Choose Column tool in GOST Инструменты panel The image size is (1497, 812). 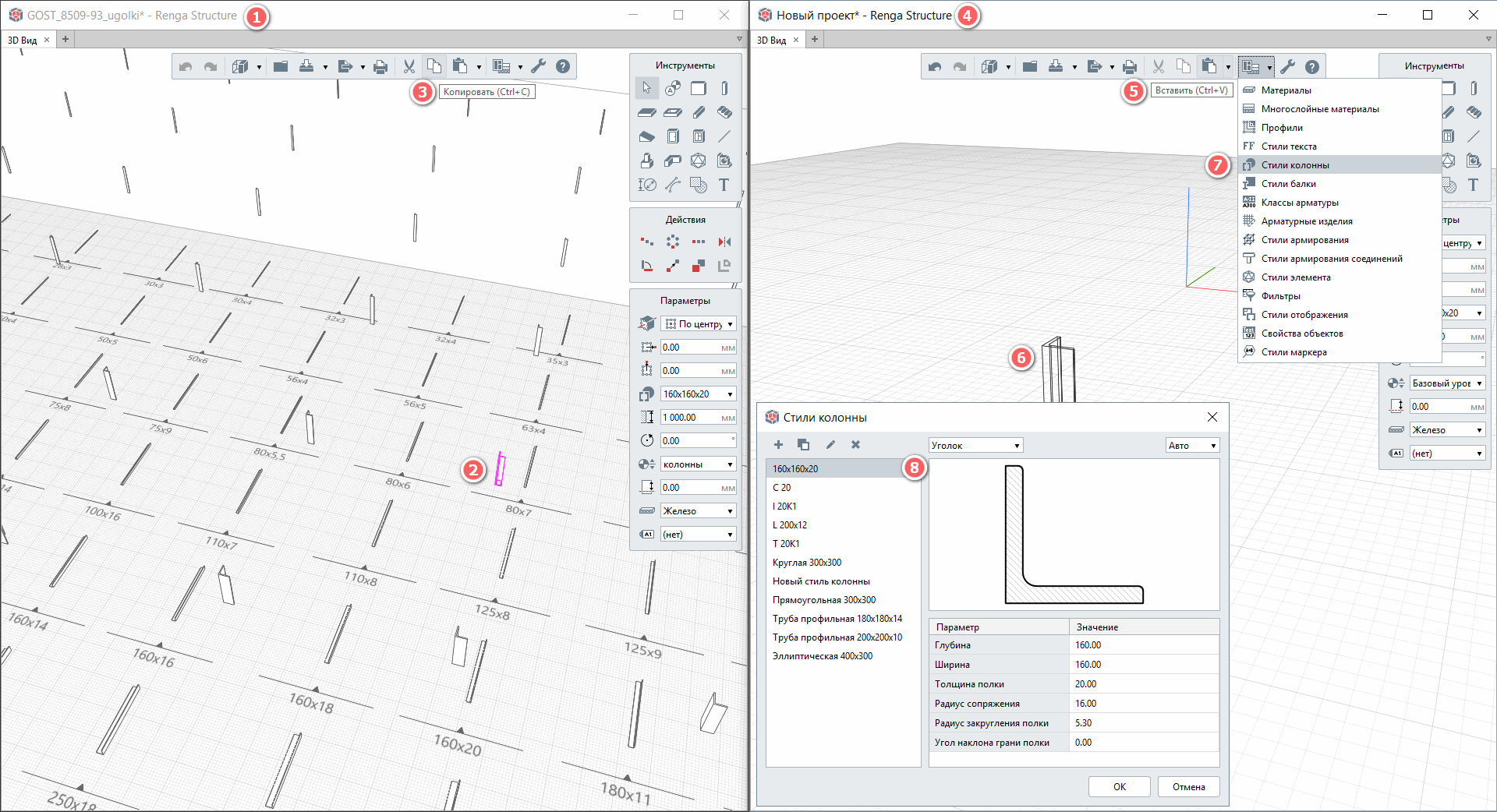(x=724, y=88)
